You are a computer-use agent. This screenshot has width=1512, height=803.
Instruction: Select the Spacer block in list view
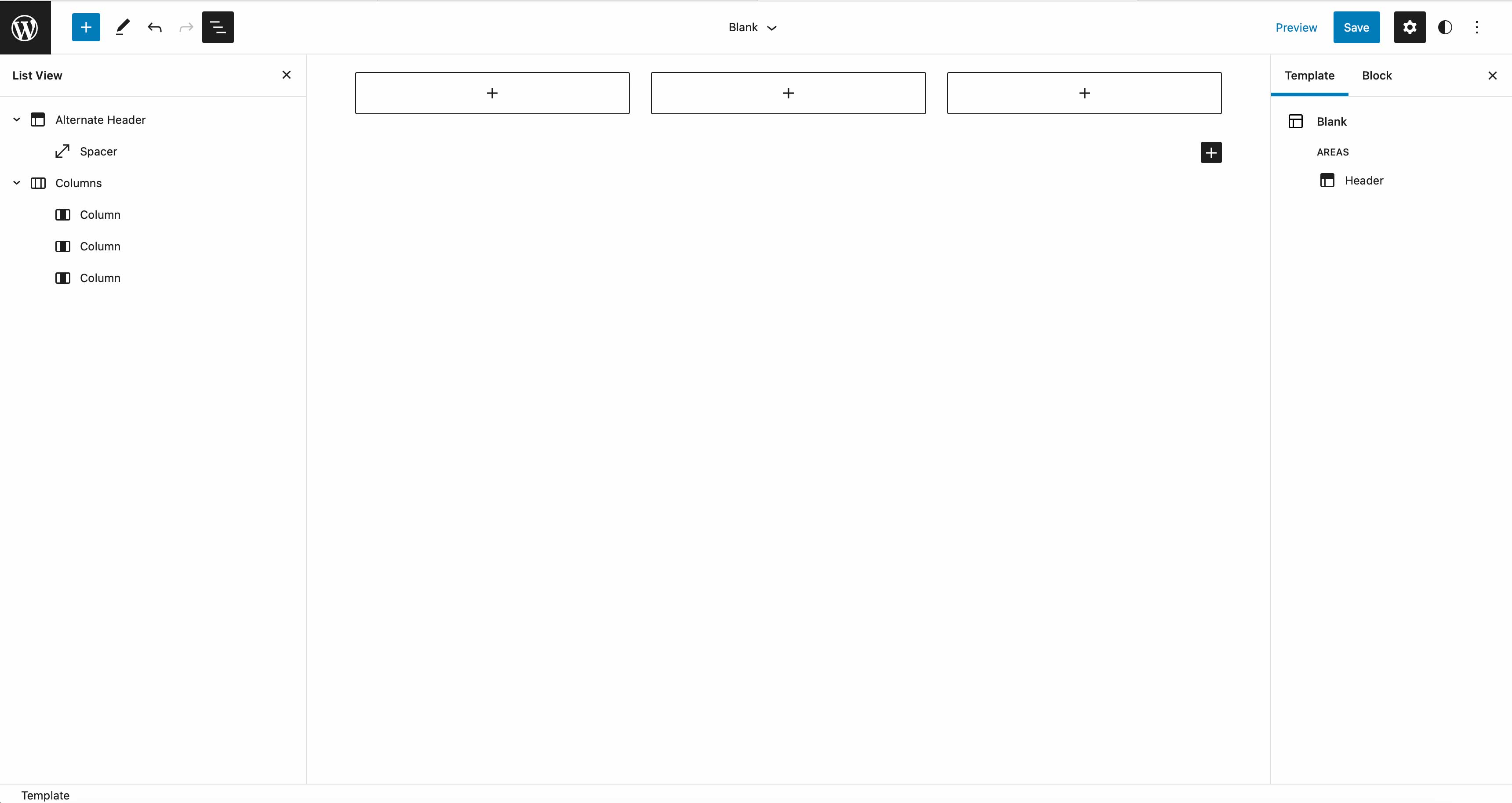(98, 151)
